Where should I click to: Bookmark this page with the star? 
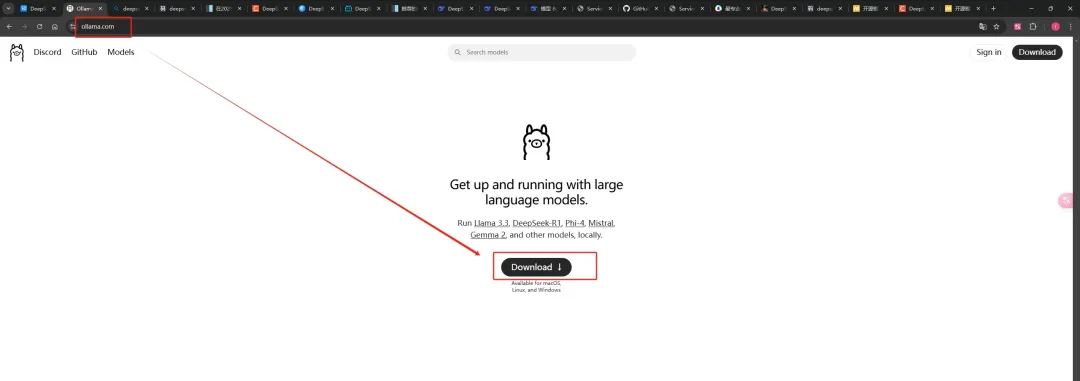coord(996,26)
